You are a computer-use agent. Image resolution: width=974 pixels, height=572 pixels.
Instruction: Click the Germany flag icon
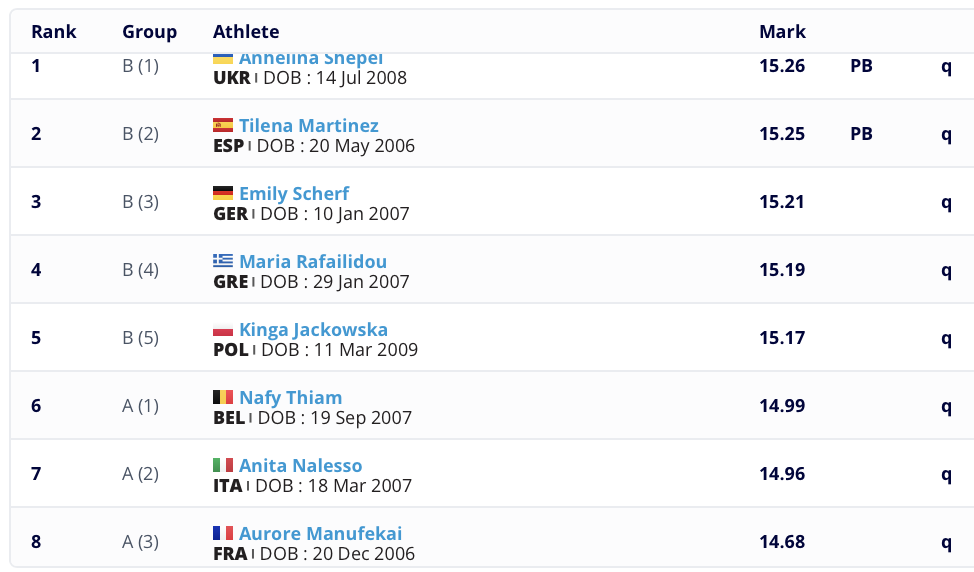point(223,194)
